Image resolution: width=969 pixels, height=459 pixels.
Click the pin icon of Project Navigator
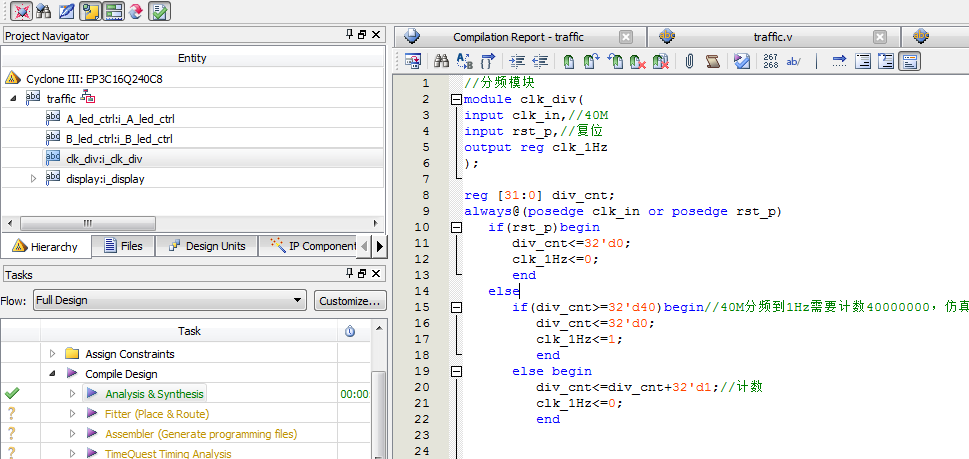click(x=347, y=36)
